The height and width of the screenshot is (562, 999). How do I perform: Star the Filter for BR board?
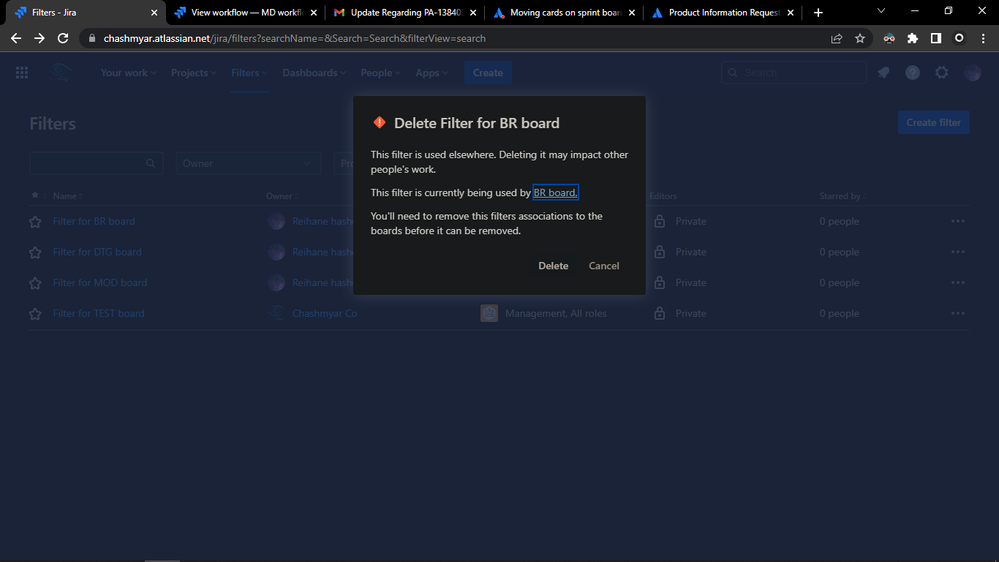(x=35, y=222)
